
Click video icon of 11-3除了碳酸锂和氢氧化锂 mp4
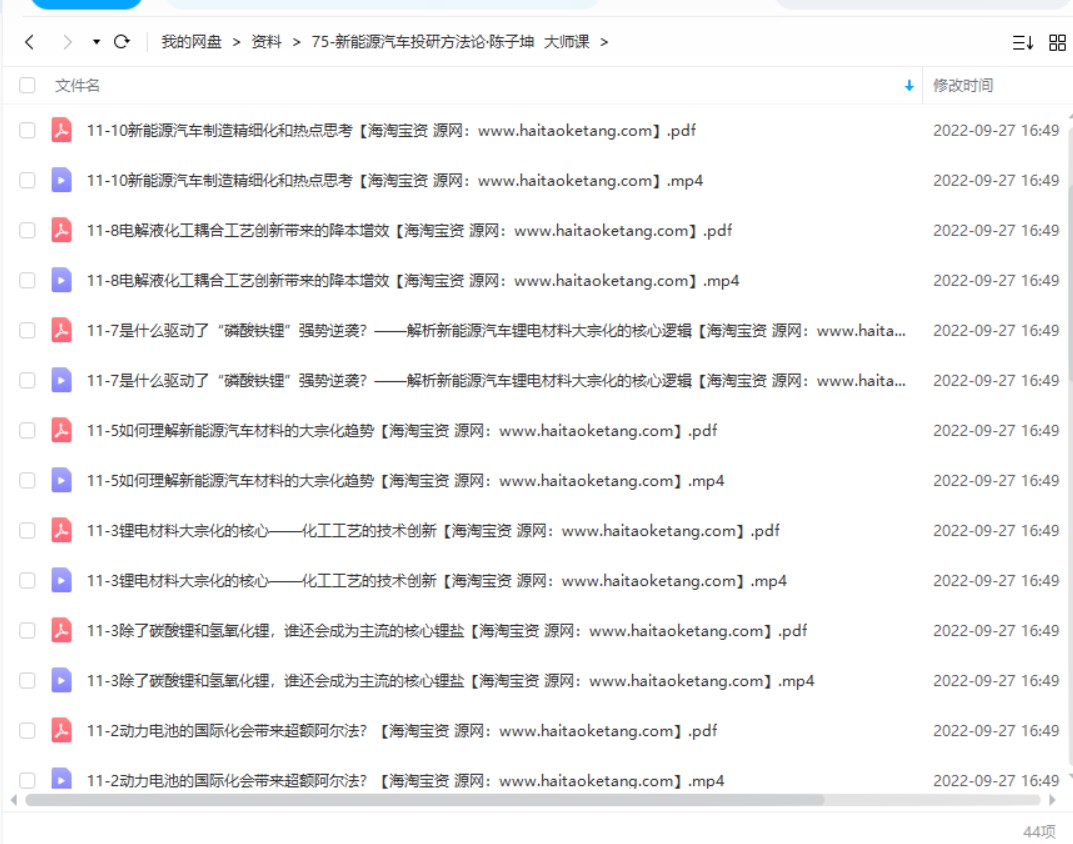coord(62,680)
